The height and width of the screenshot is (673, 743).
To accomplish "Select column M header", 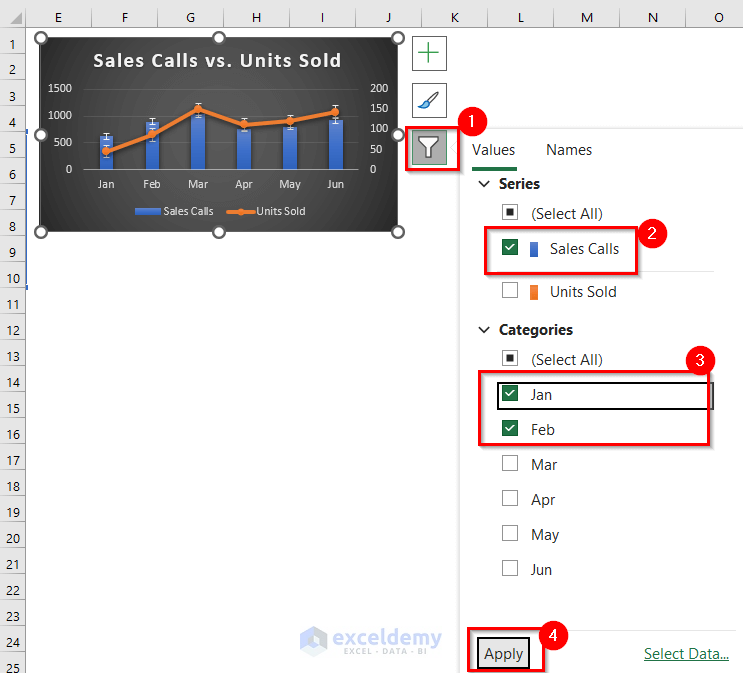I will click(x=587, y=18).
